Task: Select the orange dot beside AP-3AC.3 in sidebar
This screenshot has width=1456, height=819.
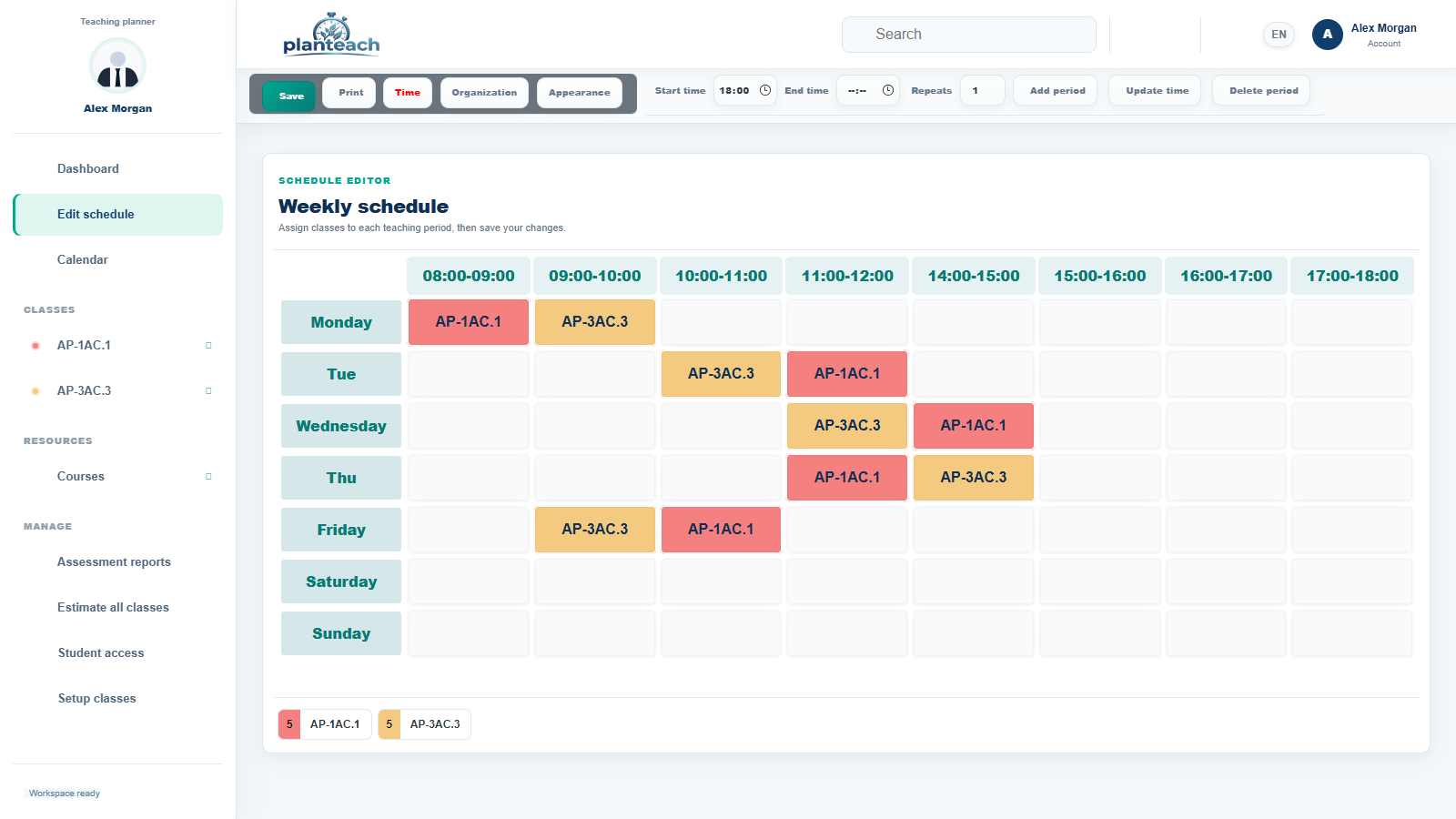Action: [35, 391]
